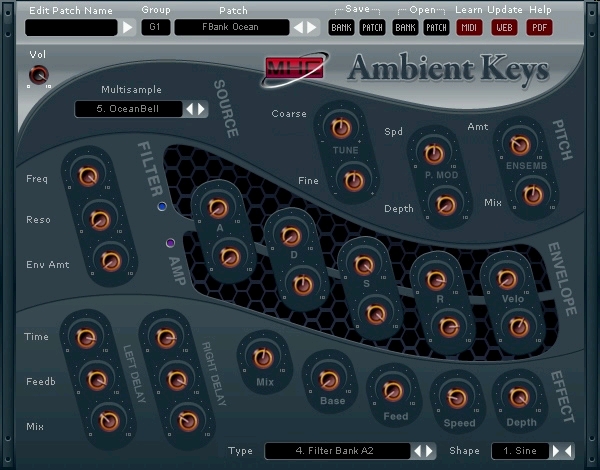Select next multisample with right arrow

201,109
